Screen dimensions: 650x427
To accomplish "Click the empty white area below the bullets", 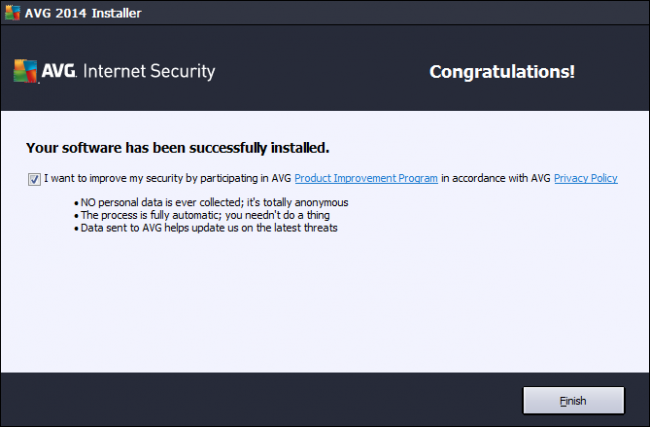I will click(x=325, y=300).
